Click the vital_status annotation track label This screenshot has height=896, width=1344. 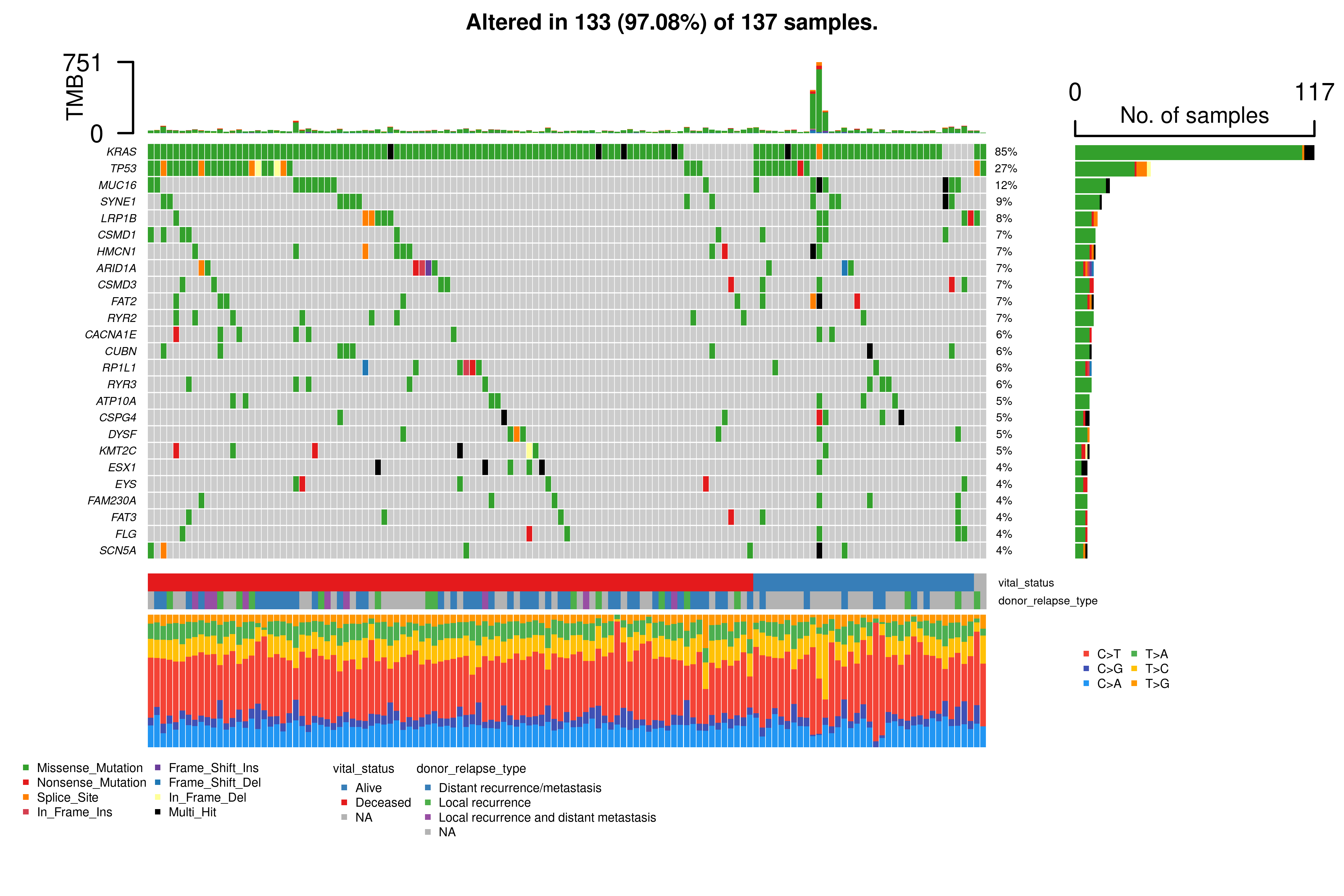[1026, 583]
